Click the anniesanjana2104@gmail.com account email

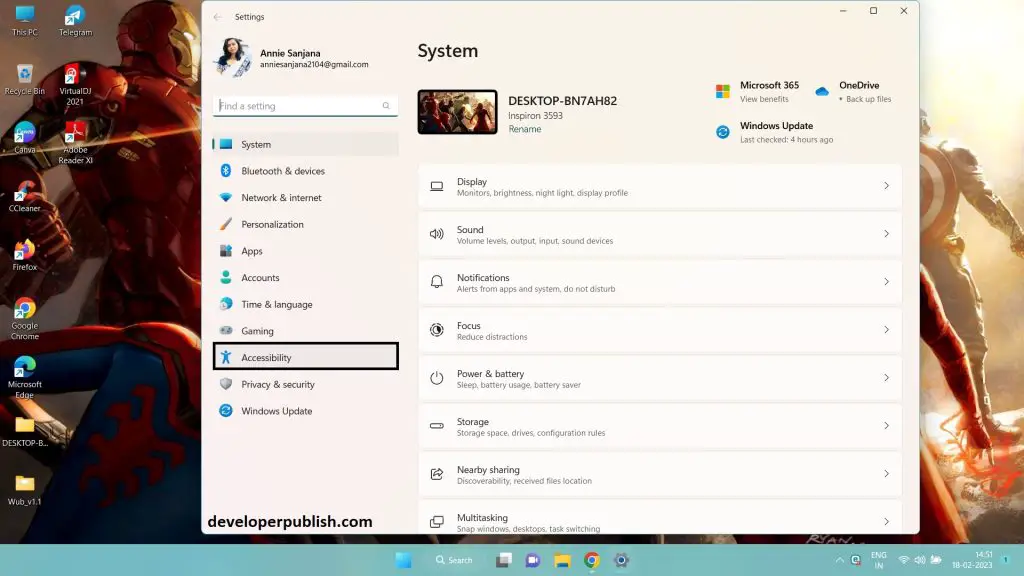pos(314,65)
